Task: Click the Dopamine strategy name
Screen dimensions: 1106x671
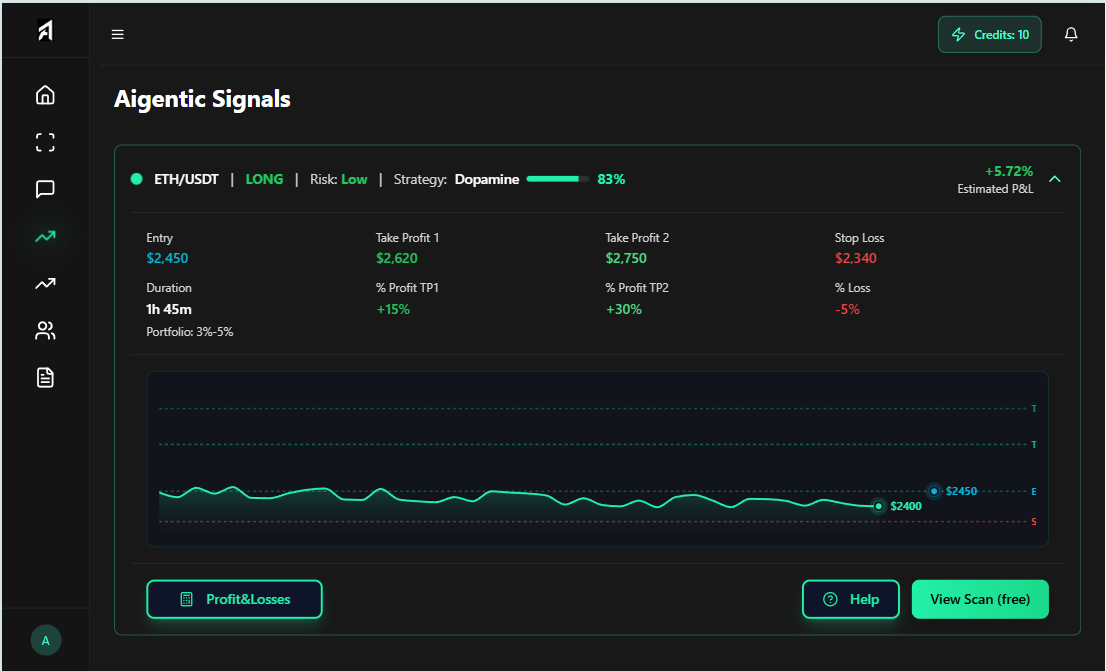Action: (487, 179)
